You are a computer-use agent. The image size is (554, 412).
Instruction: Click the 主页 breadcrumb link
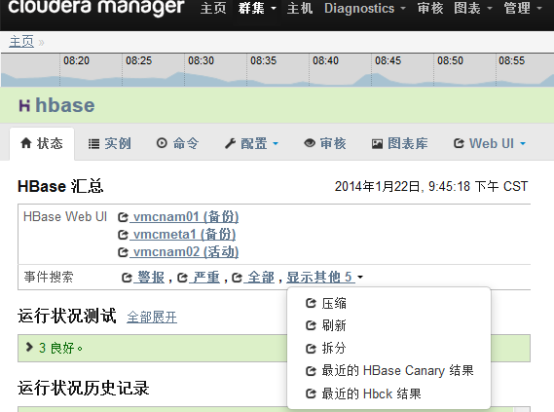click(x=22, y=42)
